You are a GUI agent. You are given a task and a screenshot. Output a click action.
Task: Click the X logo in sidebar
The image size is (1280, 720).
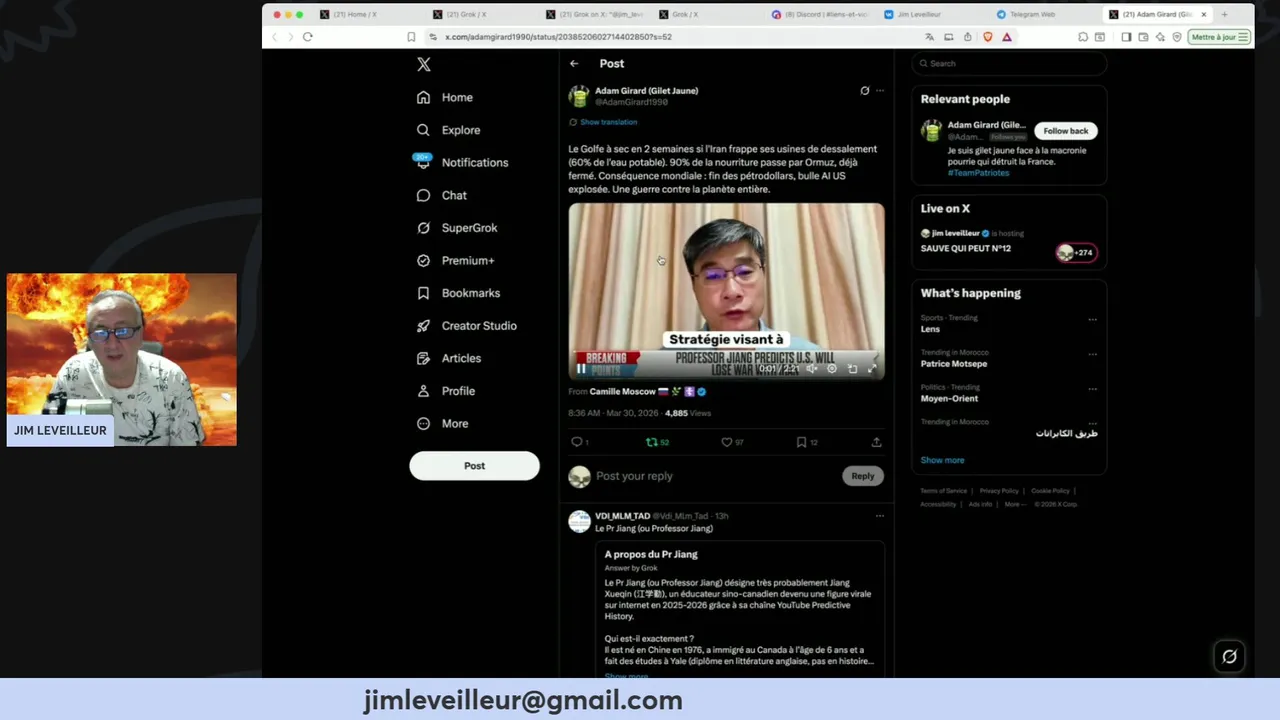click(424, 64)
